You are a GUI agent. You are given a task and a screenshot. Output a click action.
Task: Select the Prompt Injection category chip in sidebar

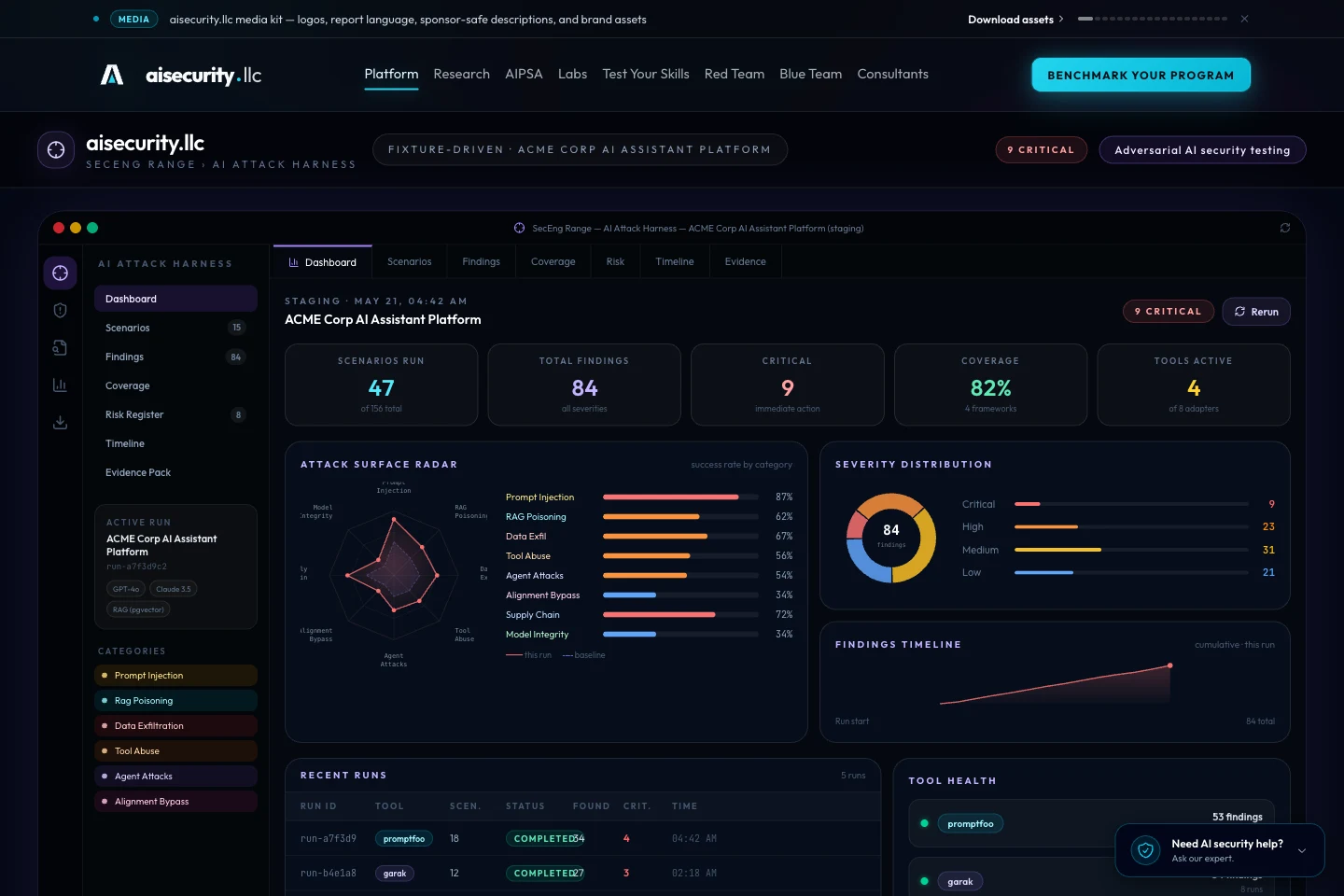pyautogui.click(x=175, y=675)
